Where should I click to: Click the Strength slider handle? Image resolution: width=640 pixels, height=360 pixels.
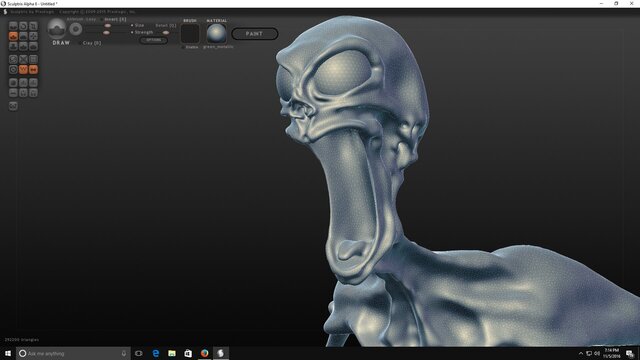pyautogui.click(x=106, y=32)
